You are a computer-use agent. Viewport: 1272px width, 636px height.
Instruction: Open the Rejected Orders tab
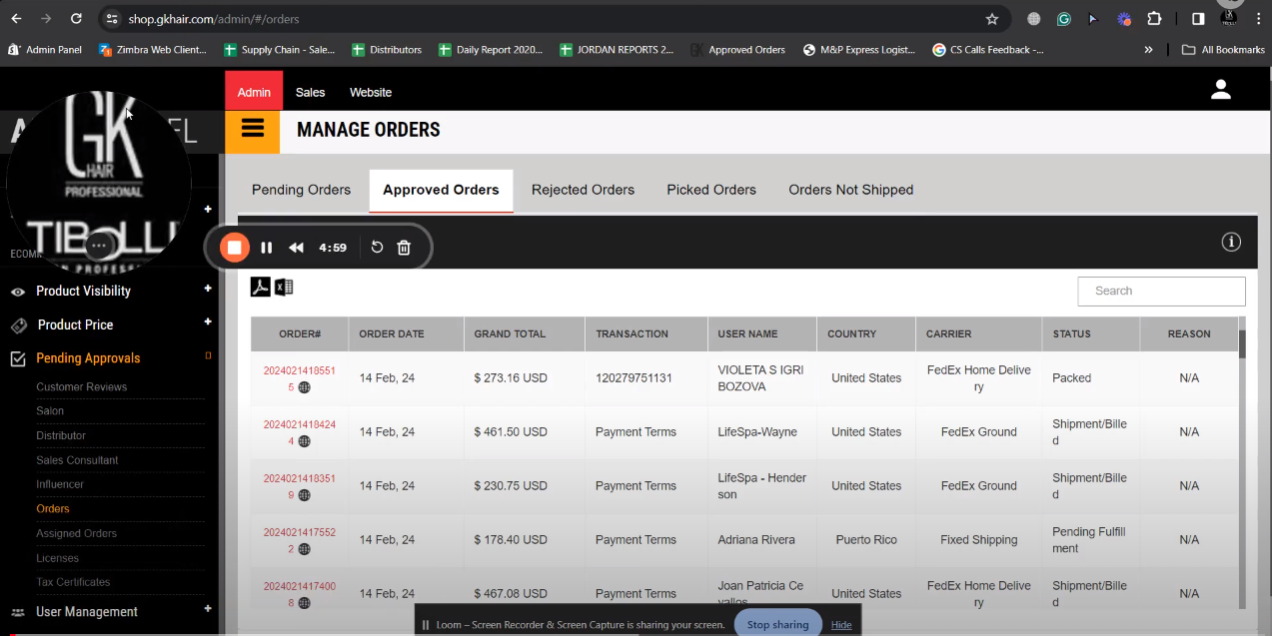583,190
